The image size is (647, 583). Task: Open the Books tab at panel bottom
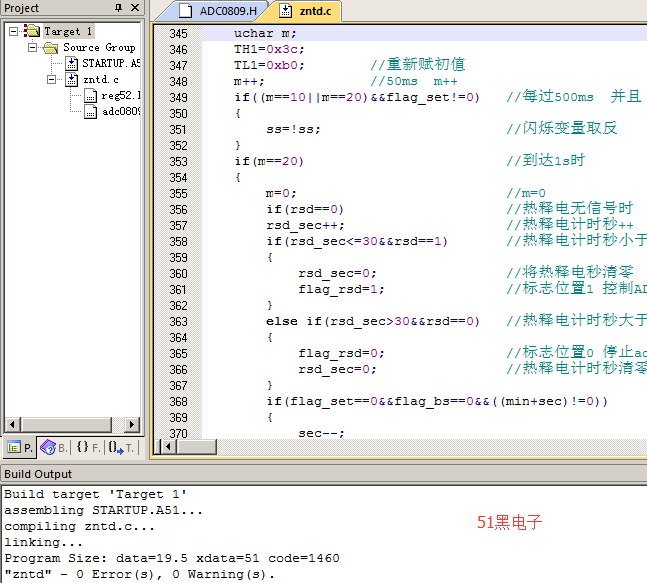point(54,447)
